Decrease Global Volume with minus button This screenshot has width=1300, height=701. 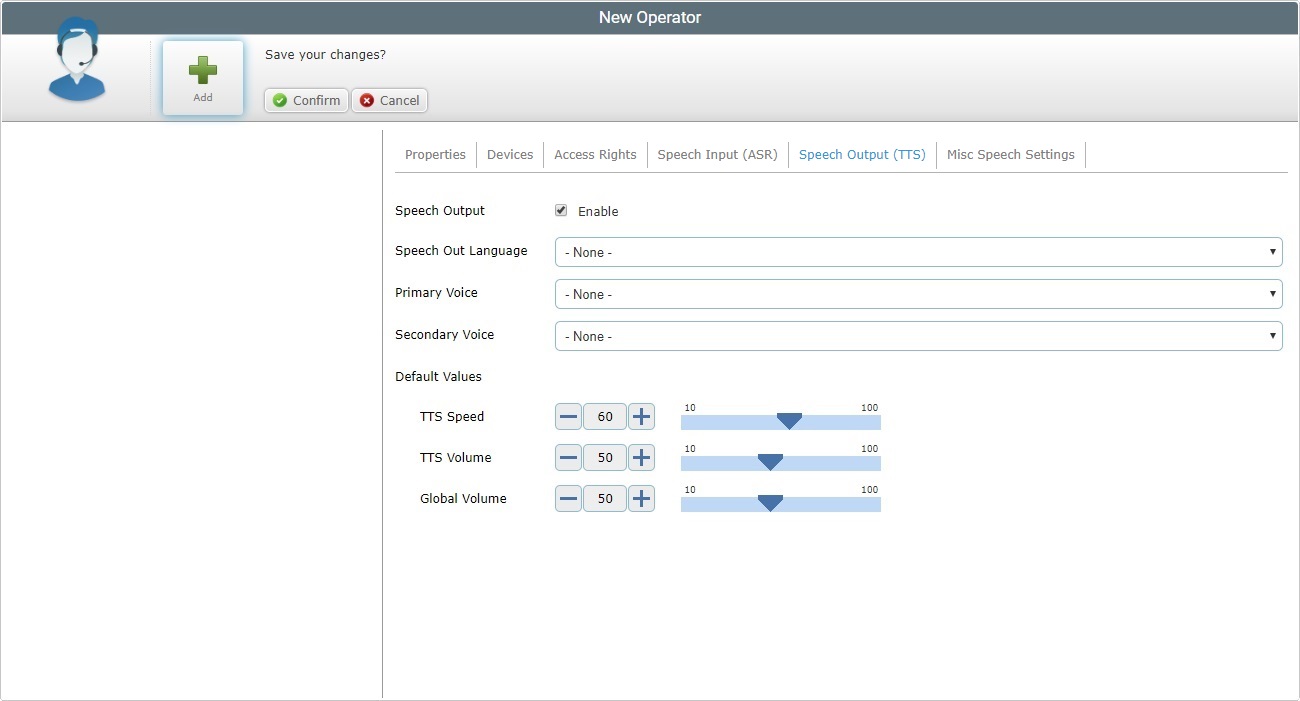tap(568, 499)
